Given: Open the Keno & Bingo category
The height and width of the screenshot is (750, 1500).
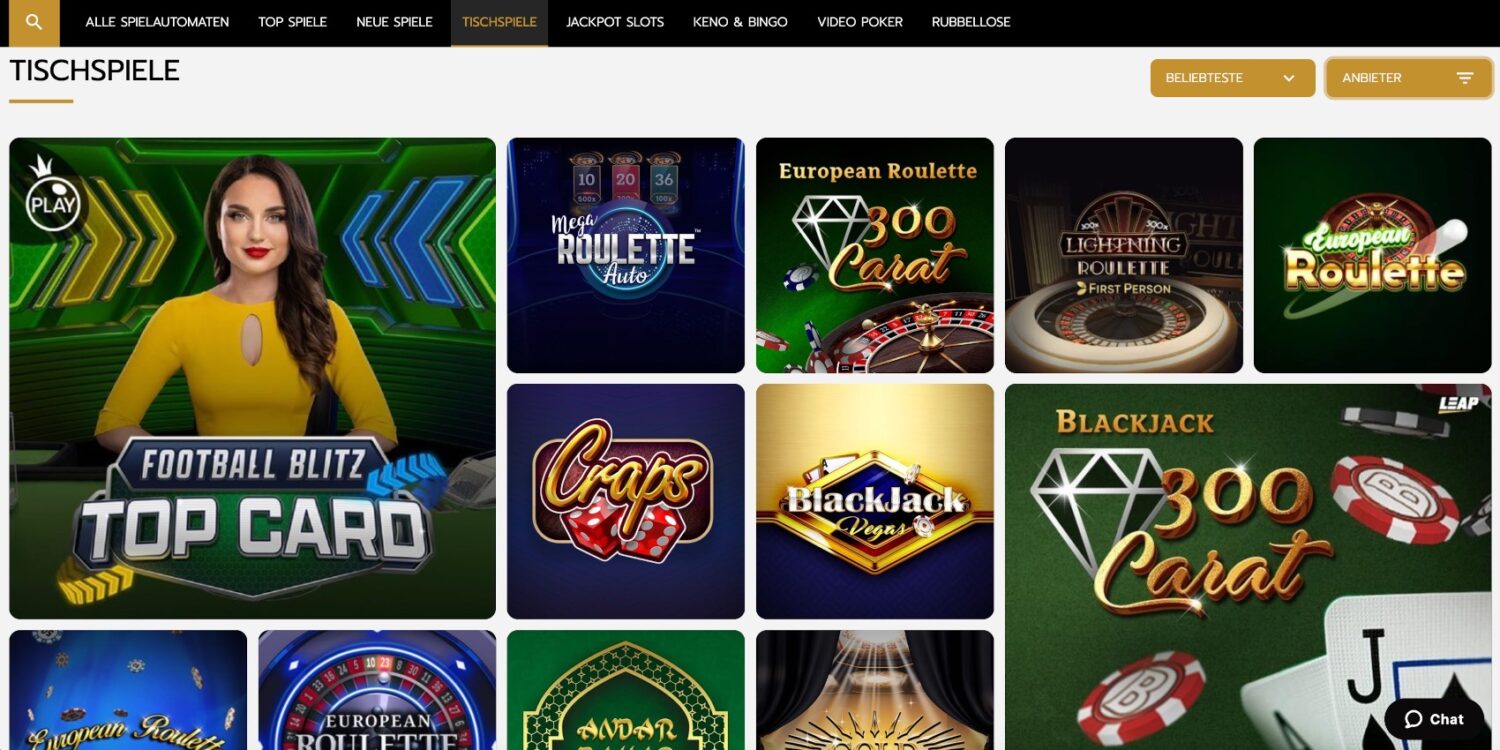Looking at the screenshot, I should pyautogui.click(x=740, y=22).
